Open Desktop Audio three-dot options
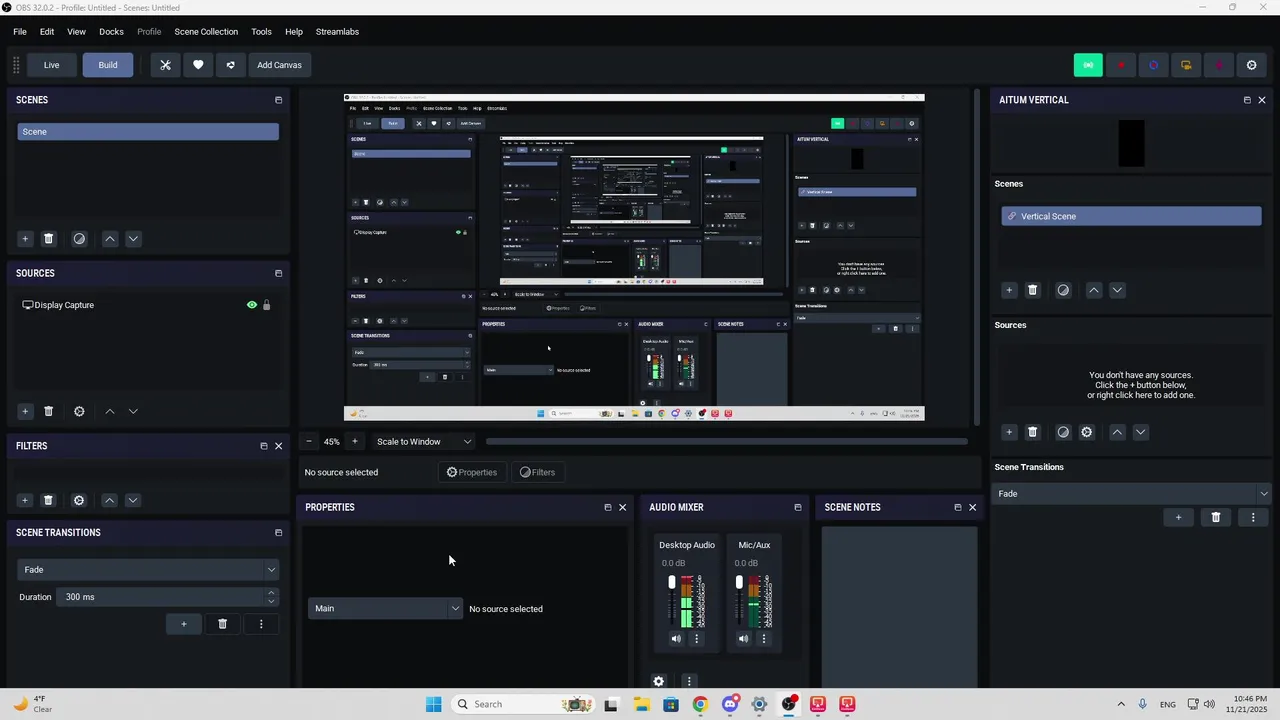Viewport: 1280px width, 720px height. coord(697,639)
